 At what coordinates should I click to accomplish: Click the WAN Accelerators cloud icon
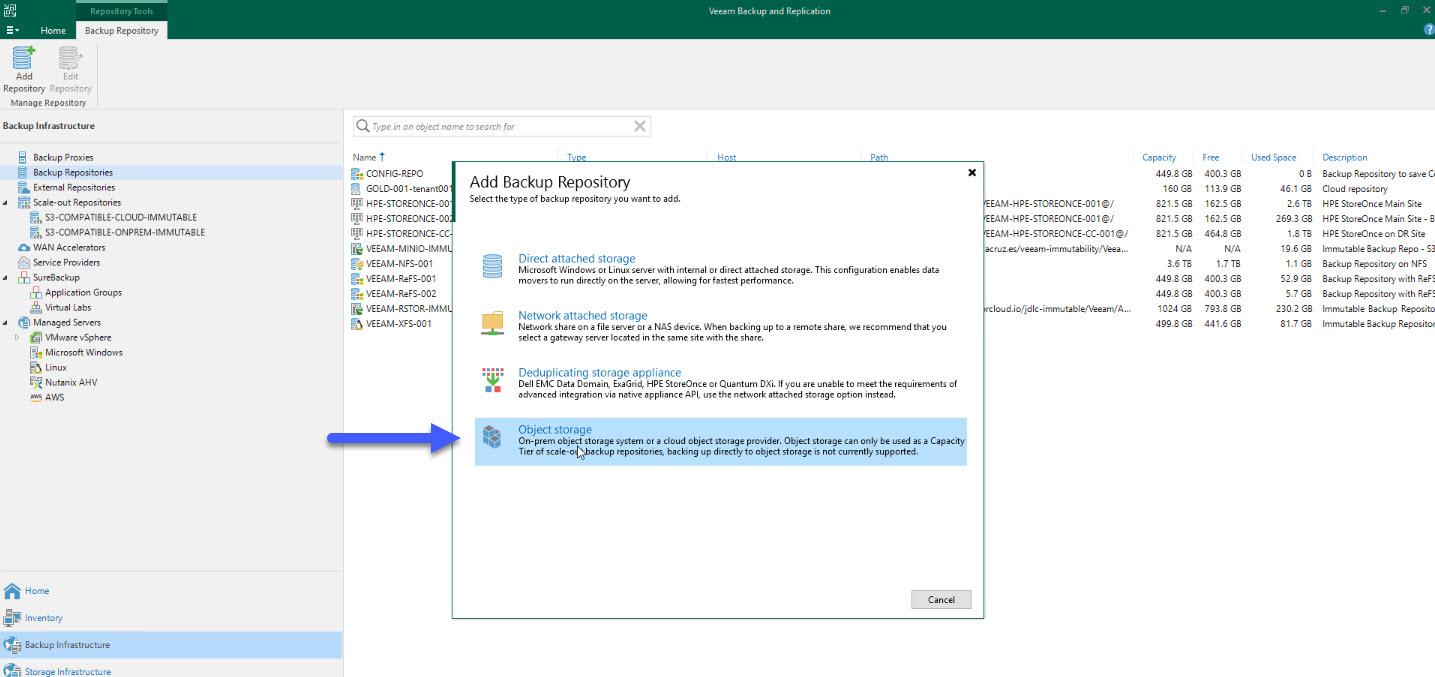[x=24, y=247]
